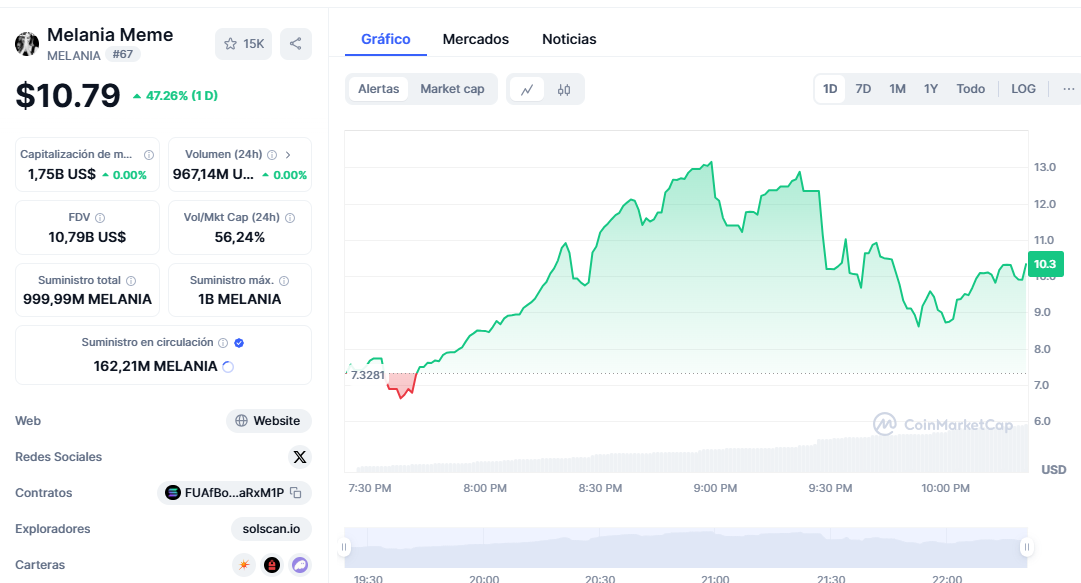The height and width of the screenshot is (583, 1081).
Task: Open the Noticias tab
Action: [569, 39]
